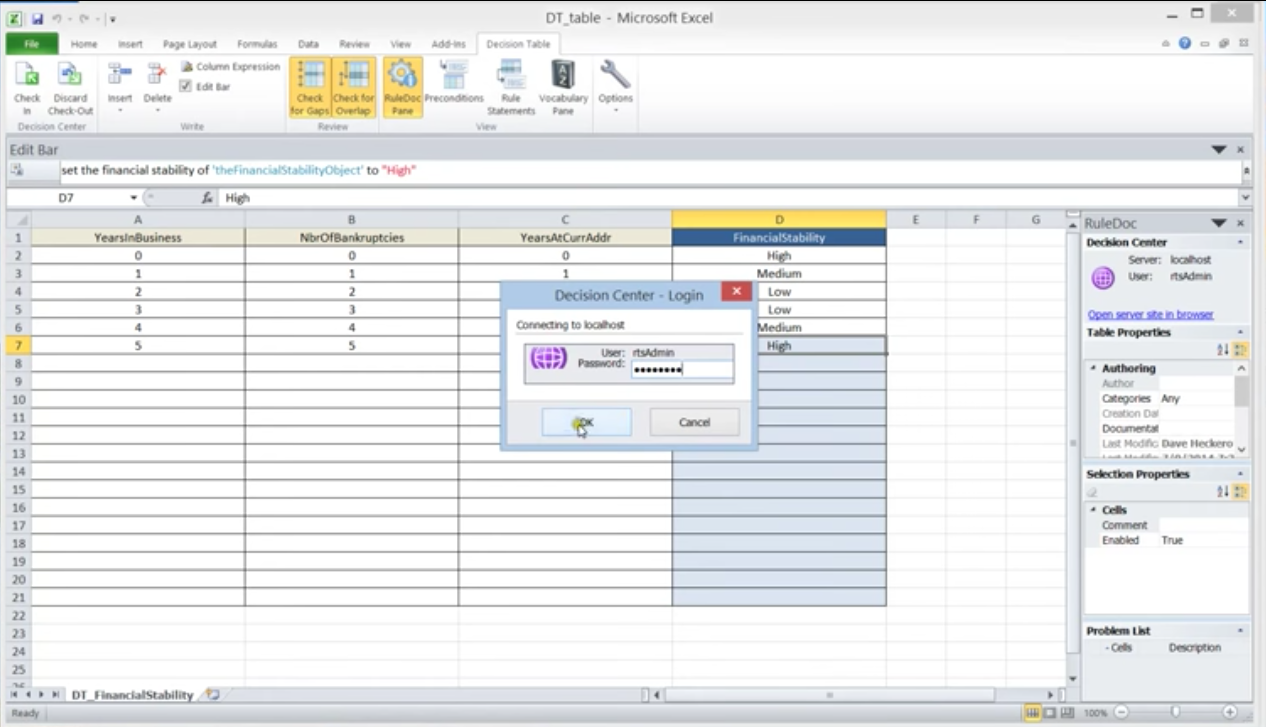Toggle the RuleDoc Pane button

tap(402, 87)
